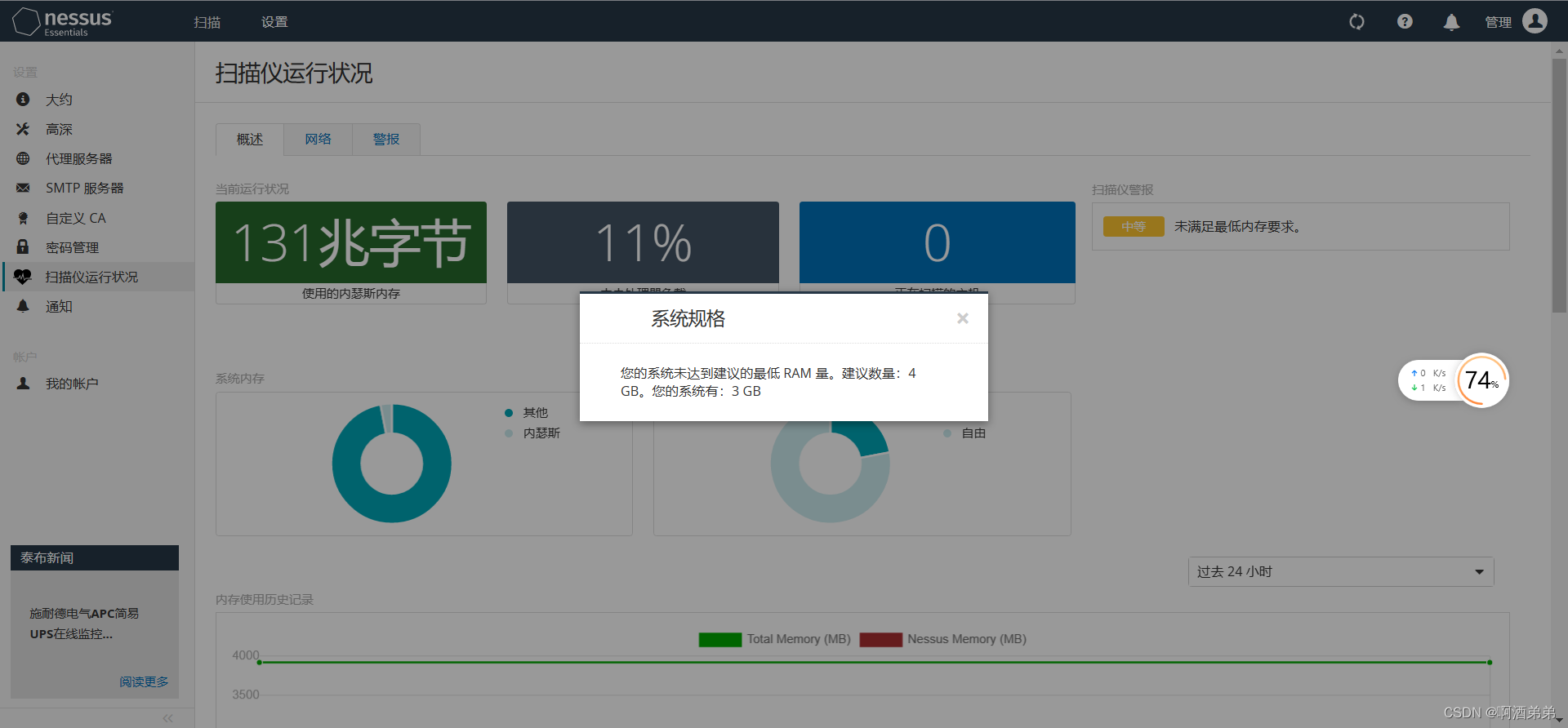
Task: Switch to the 网络 tab
Action: coord(318,140)
